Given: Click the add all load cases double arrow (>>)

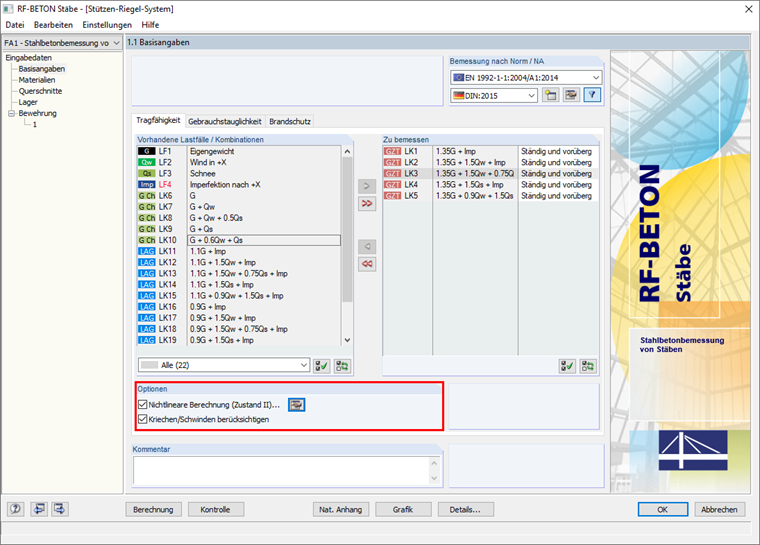Looking at the screenshot, I should 367,204.
